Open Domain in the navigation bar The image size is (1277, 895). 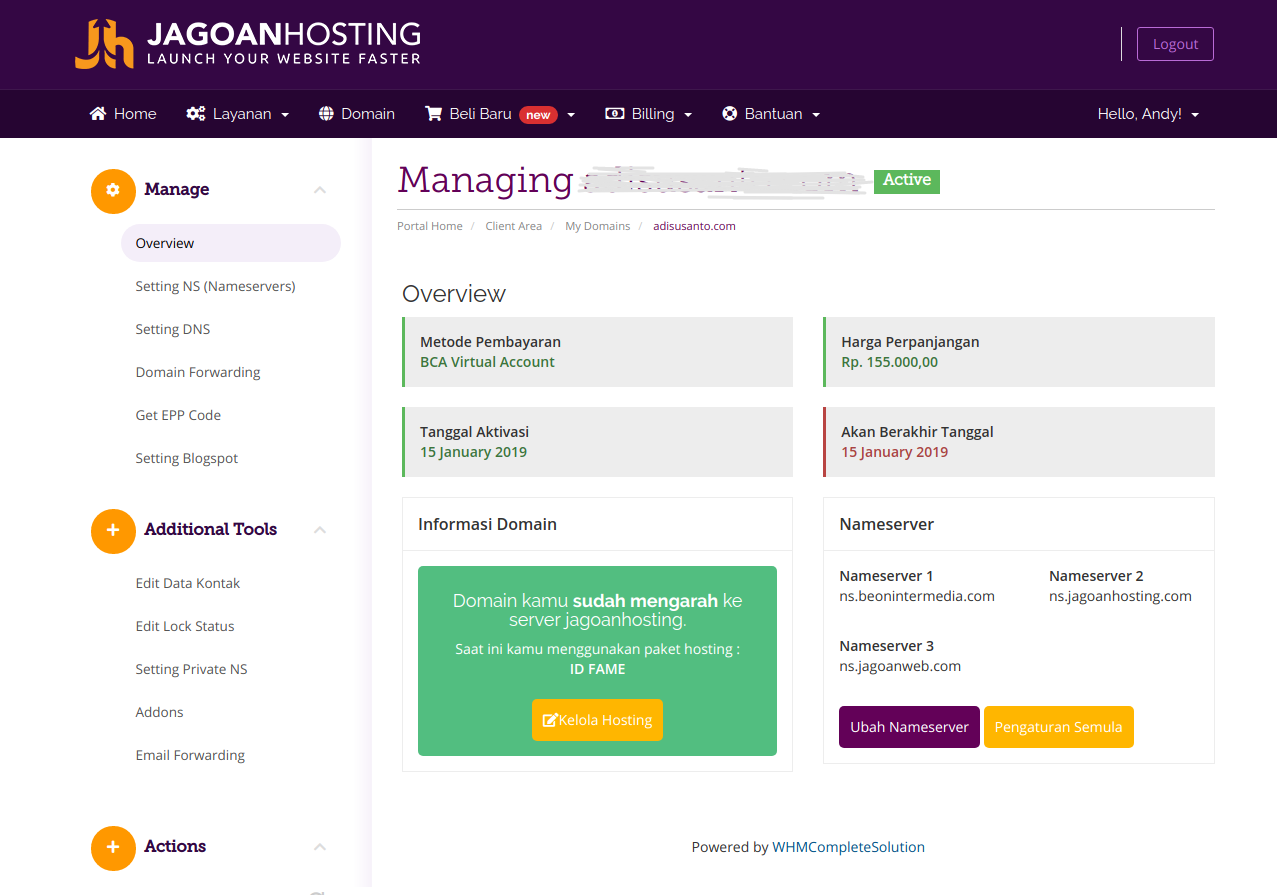tap(357, 114)
